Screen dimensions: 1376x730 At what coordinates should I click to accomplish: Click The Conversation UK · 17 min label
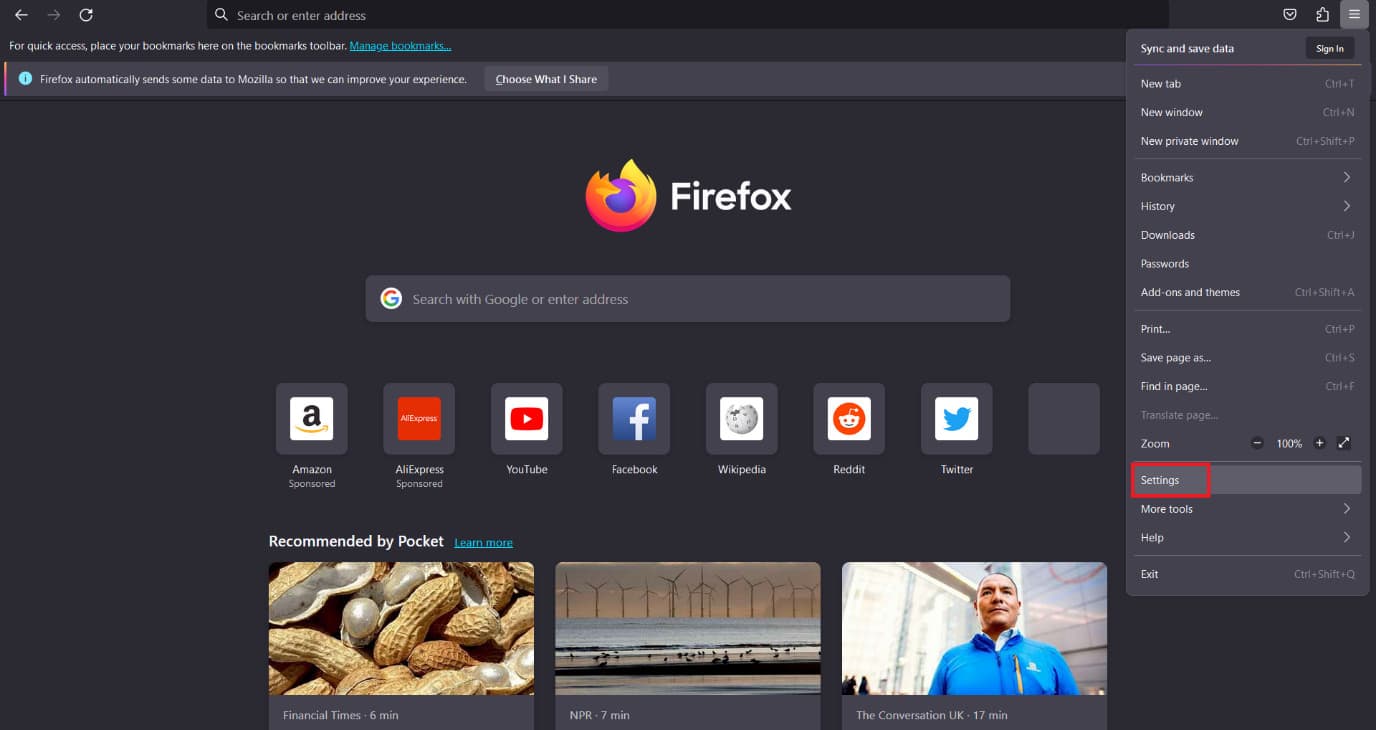931,715
